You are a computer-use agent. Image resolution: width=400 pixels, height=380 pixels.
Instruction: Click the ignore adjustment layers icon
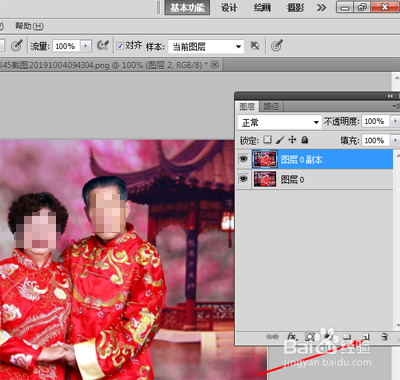click(x=255, y=46)
